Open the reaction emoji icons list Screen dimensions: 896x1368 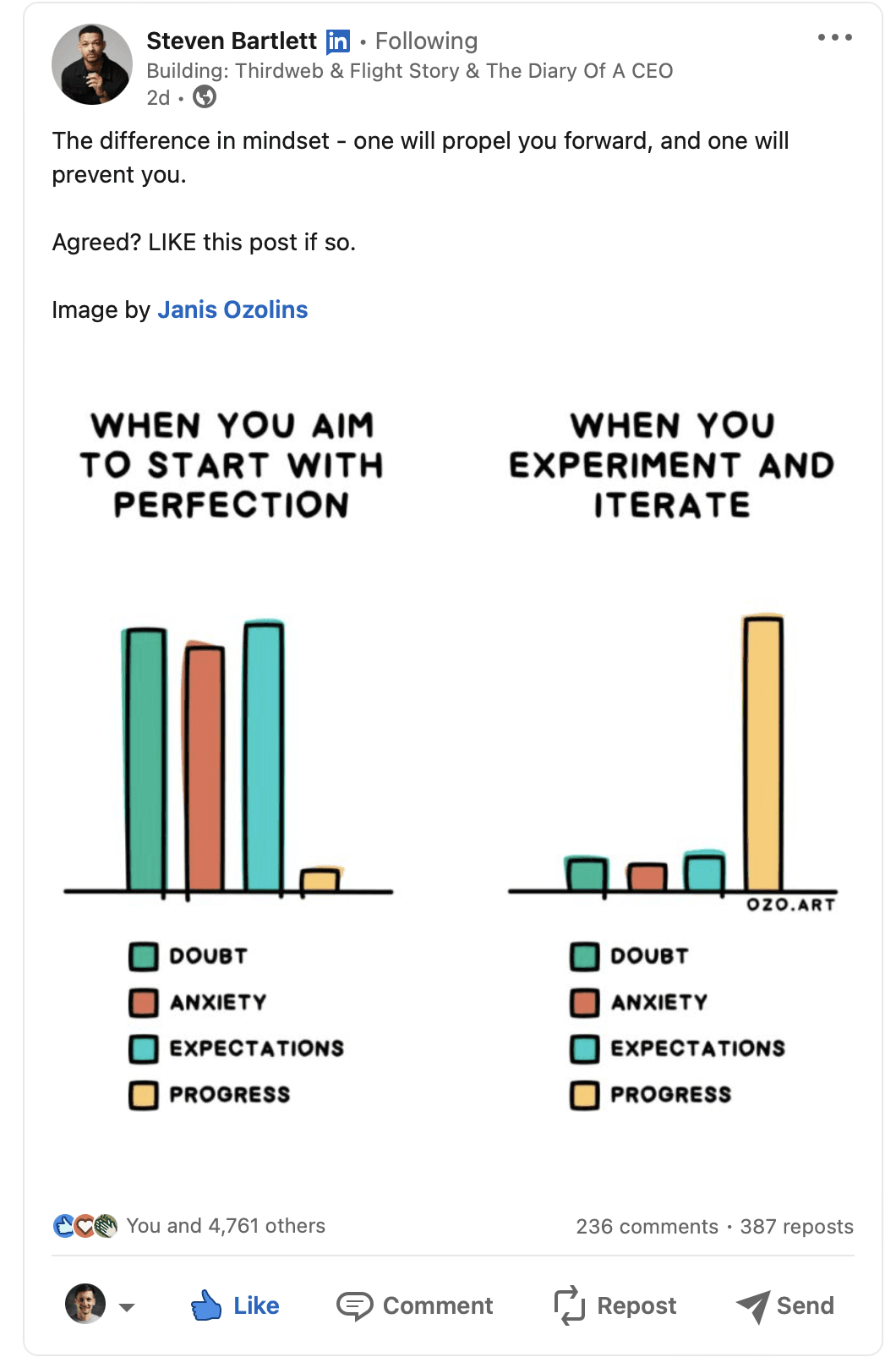coord(85,1226)
